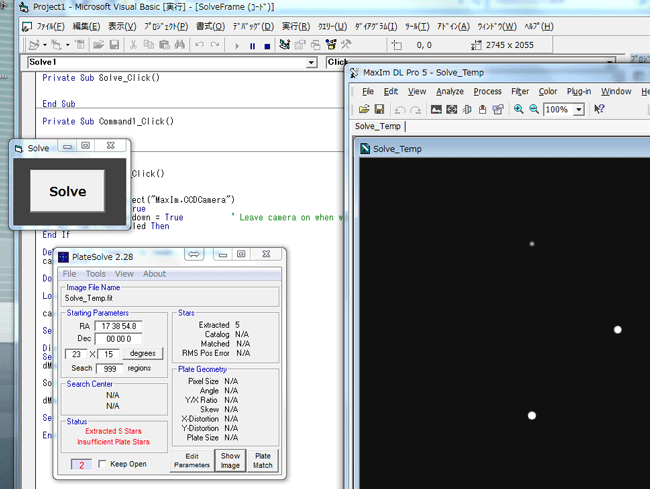Toggle the Keep Open checkbox in PlateSolve
This screenshot has width=650, height=489.
point(102,464)
